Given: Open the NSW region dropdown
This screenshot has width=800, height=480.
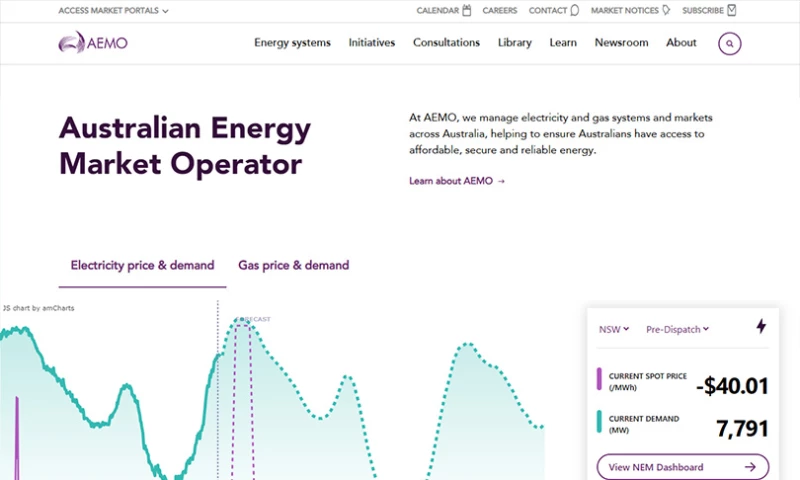Looking at the screenshot, I should [614, 330].
